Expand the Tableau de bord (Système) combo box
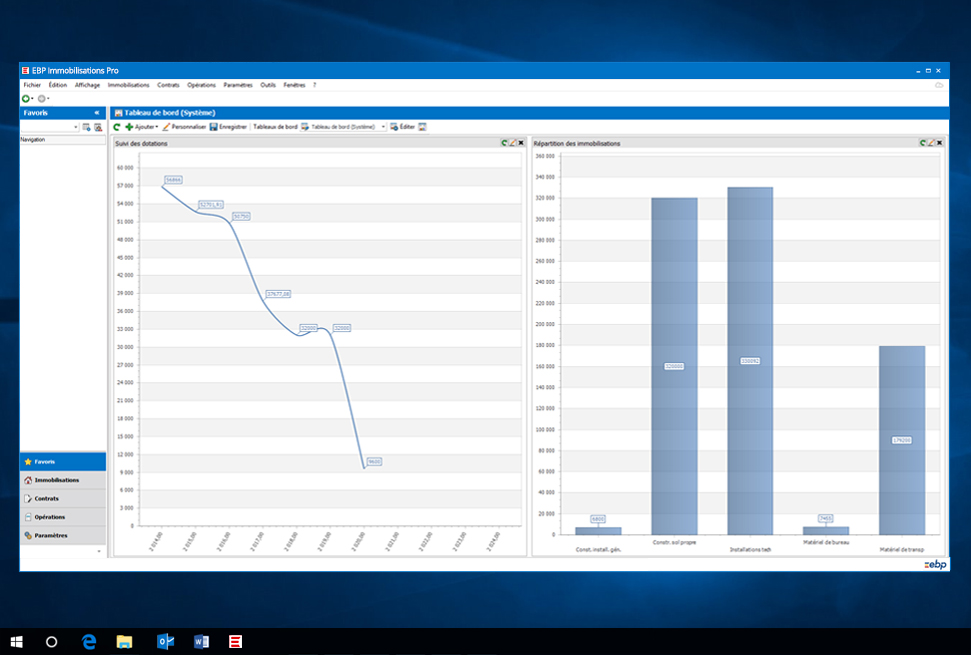 coord(383,127)
